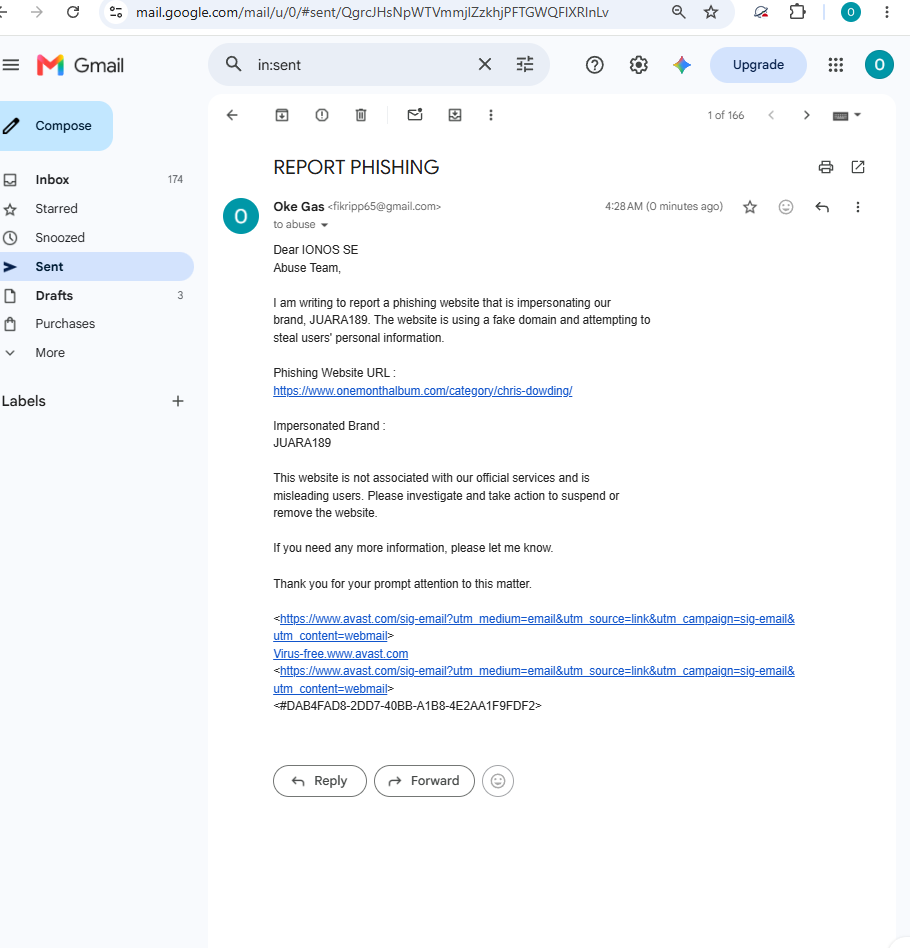The width and height of the screenshot is (910, 948).
Task: Click the '1 of 166' counter
Action: tap(726, 115)
